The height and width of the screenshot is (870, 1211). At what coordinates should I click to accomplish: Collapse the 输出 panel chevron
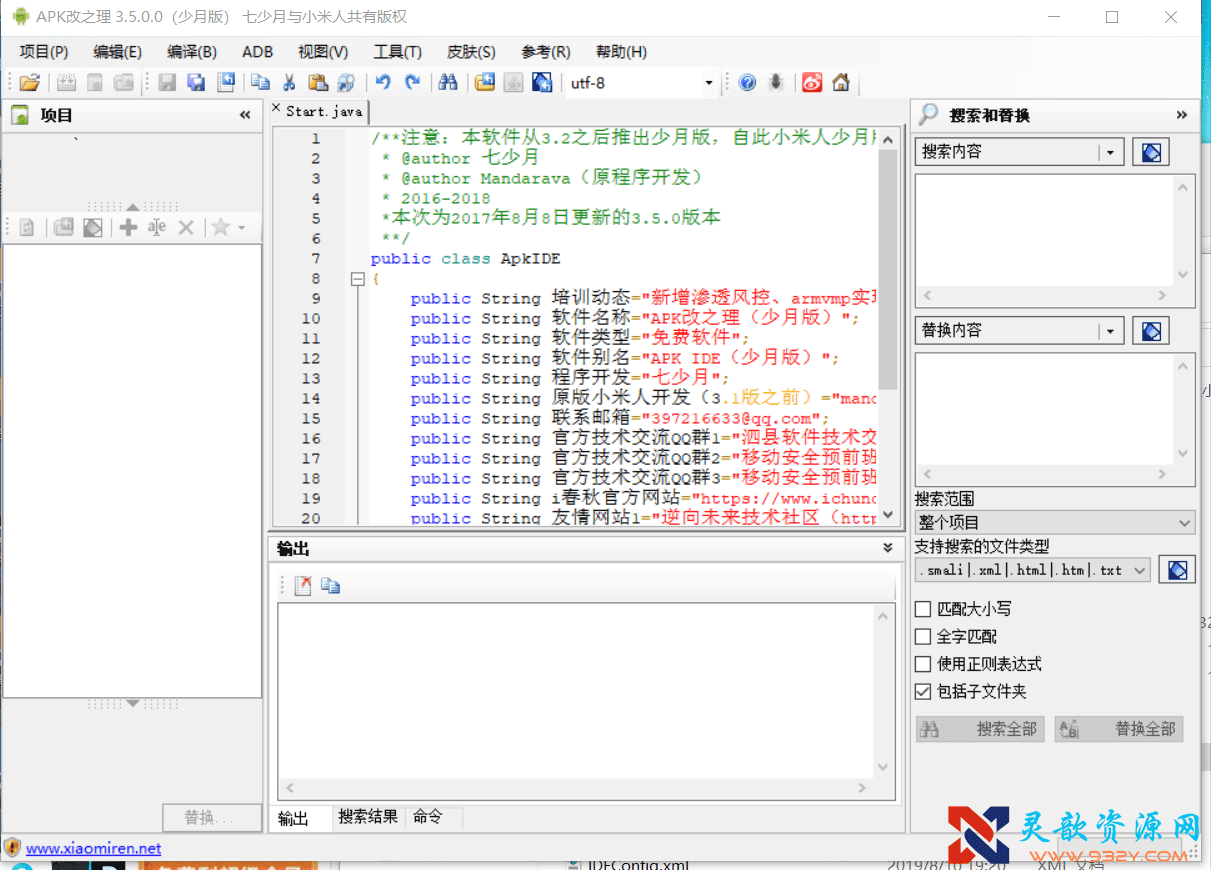(887, 548)
